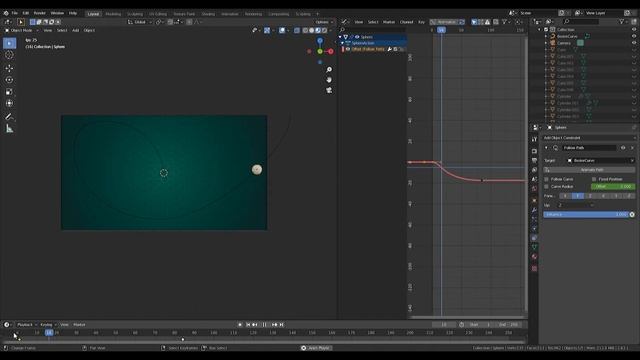This screenshot has height=360, width=640.
Task: Toggle camera view gizmo icon
Action: click(329, 90)
